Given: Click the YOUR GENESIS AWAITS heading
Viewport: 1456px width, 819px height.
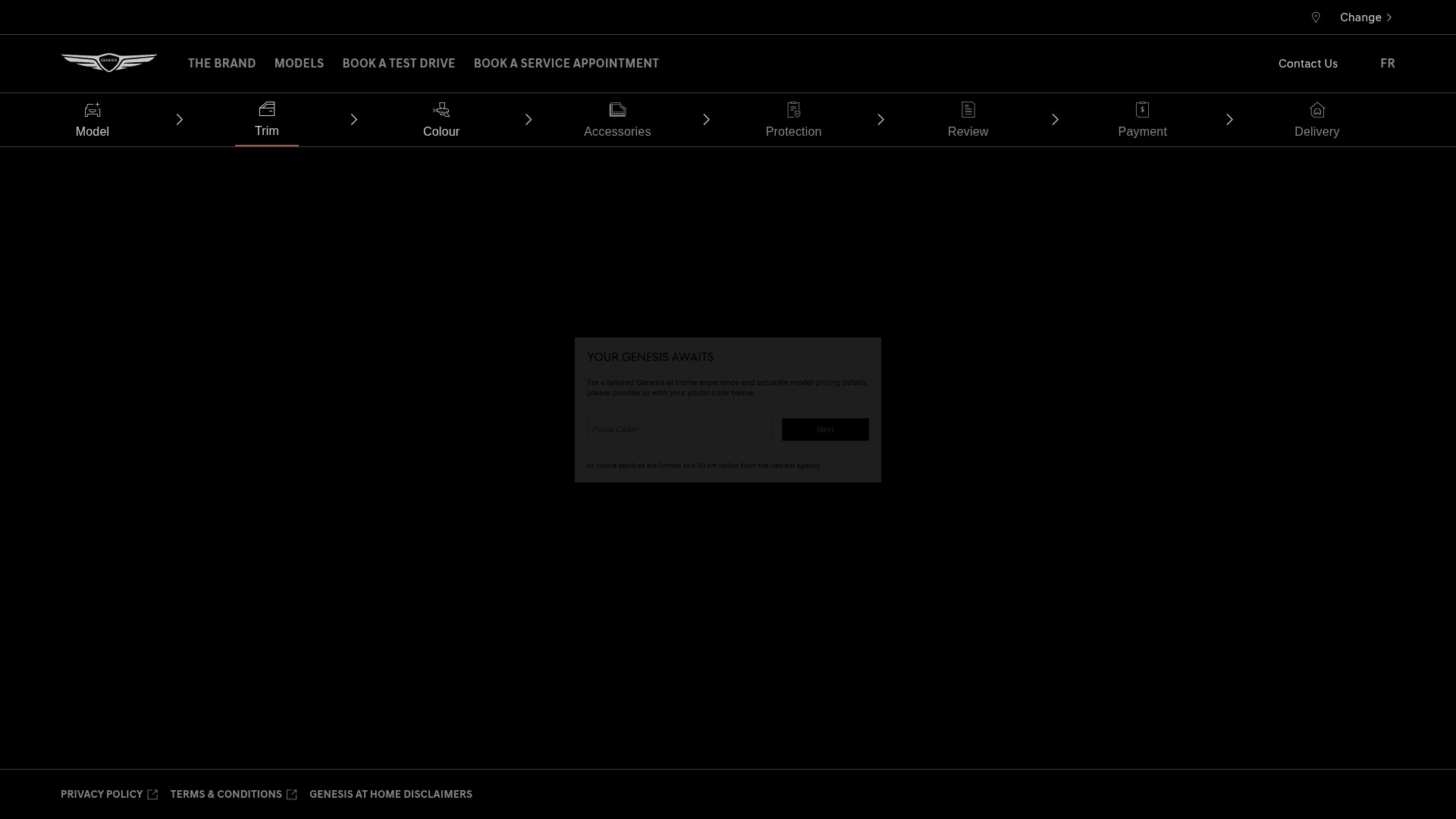Looking at the screenshot, I should (650, 357).
